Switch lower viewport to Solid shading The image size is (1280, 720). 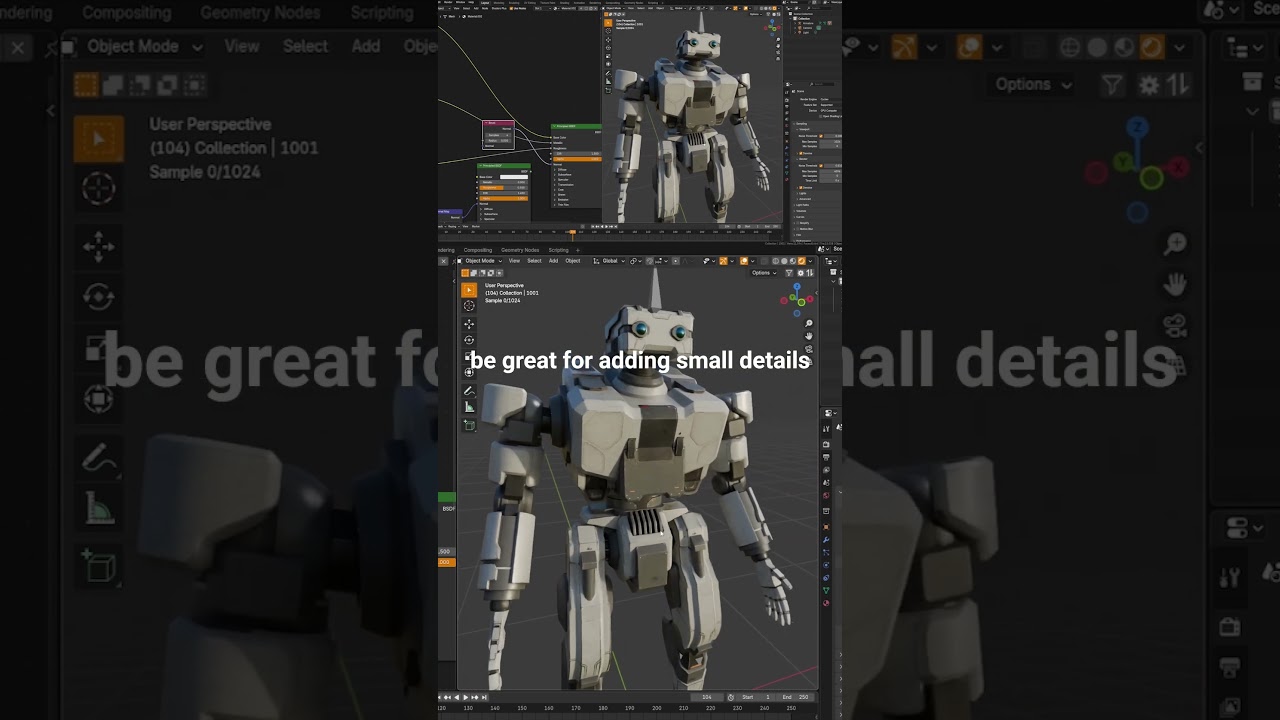coord(784,261)
